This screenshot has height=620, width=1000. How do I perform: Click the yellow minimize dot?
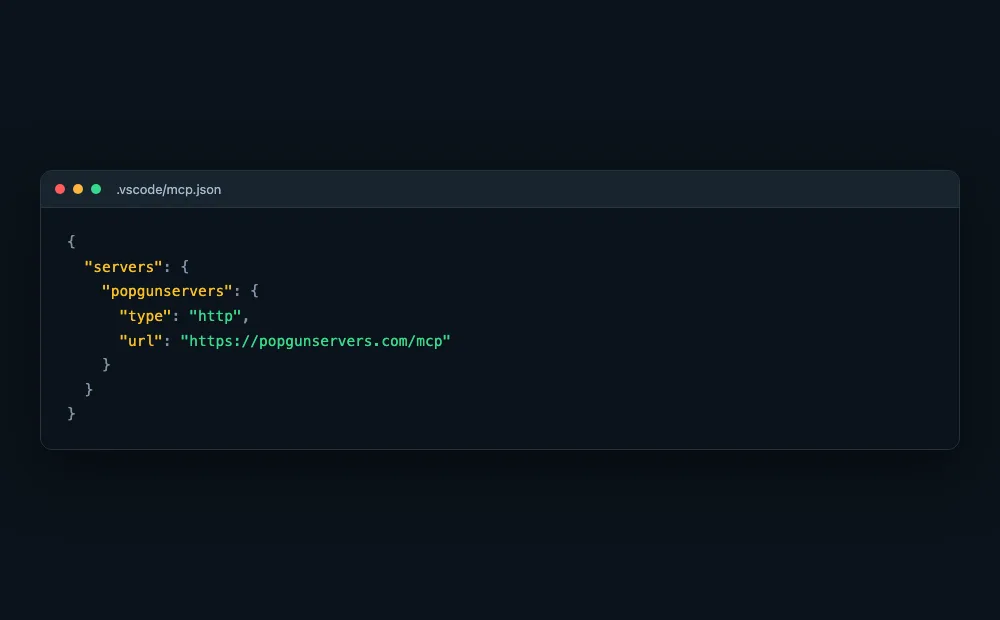click(x=78, y=189)
